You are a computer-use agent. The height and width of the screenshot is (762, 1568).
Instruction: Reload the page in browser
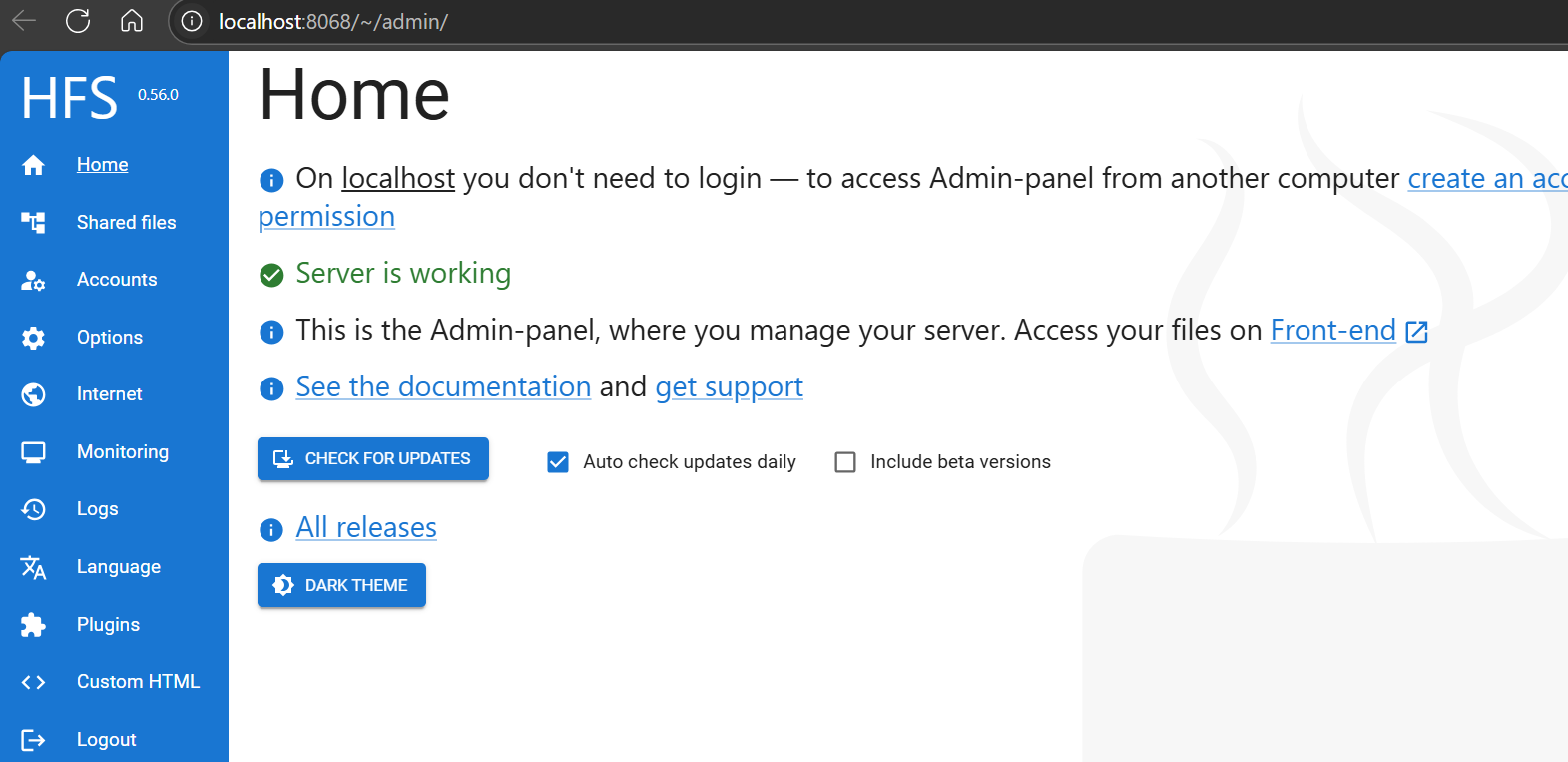78,21
